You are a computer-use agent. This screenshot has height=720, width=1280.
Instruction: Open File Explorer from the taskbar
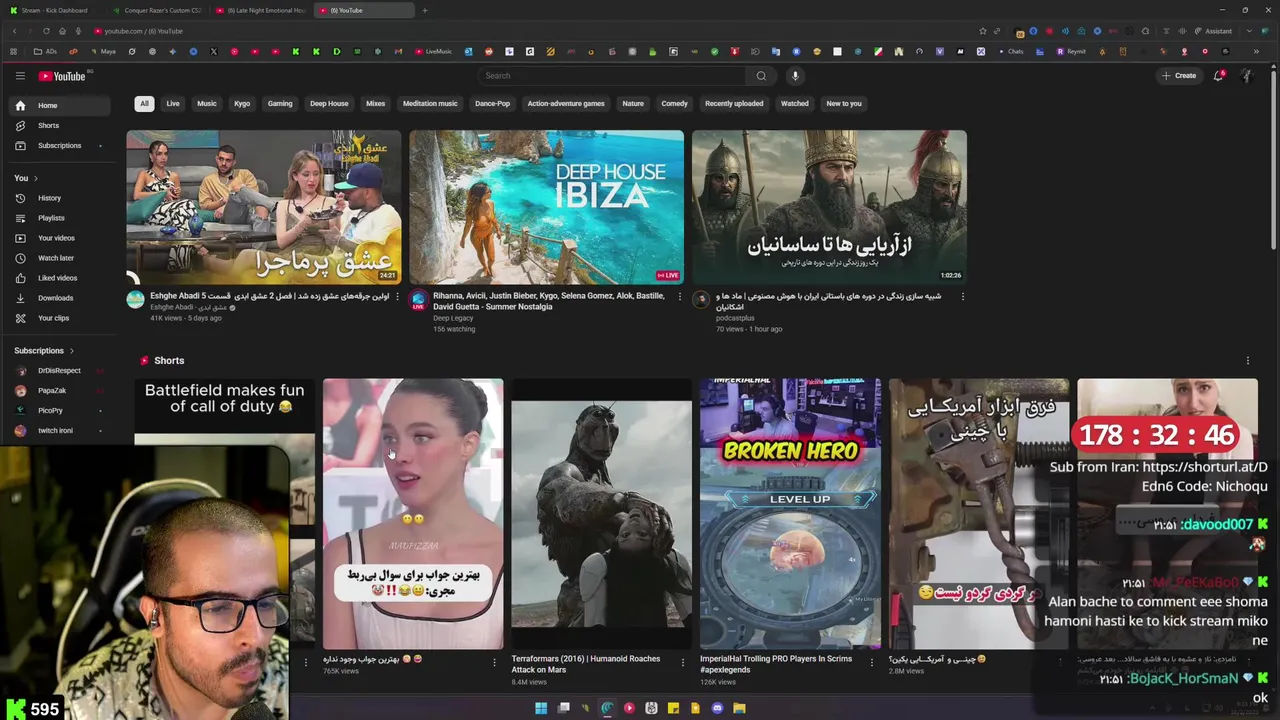click(739, 708)
